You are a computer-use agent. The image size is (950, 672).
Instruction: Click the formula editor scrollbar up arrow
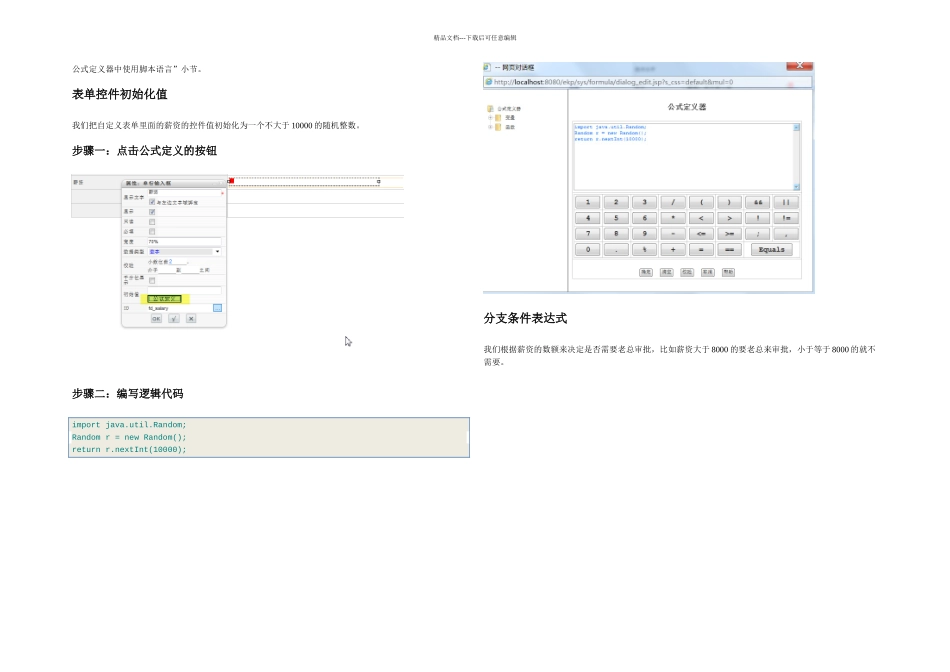click(796, 127)
